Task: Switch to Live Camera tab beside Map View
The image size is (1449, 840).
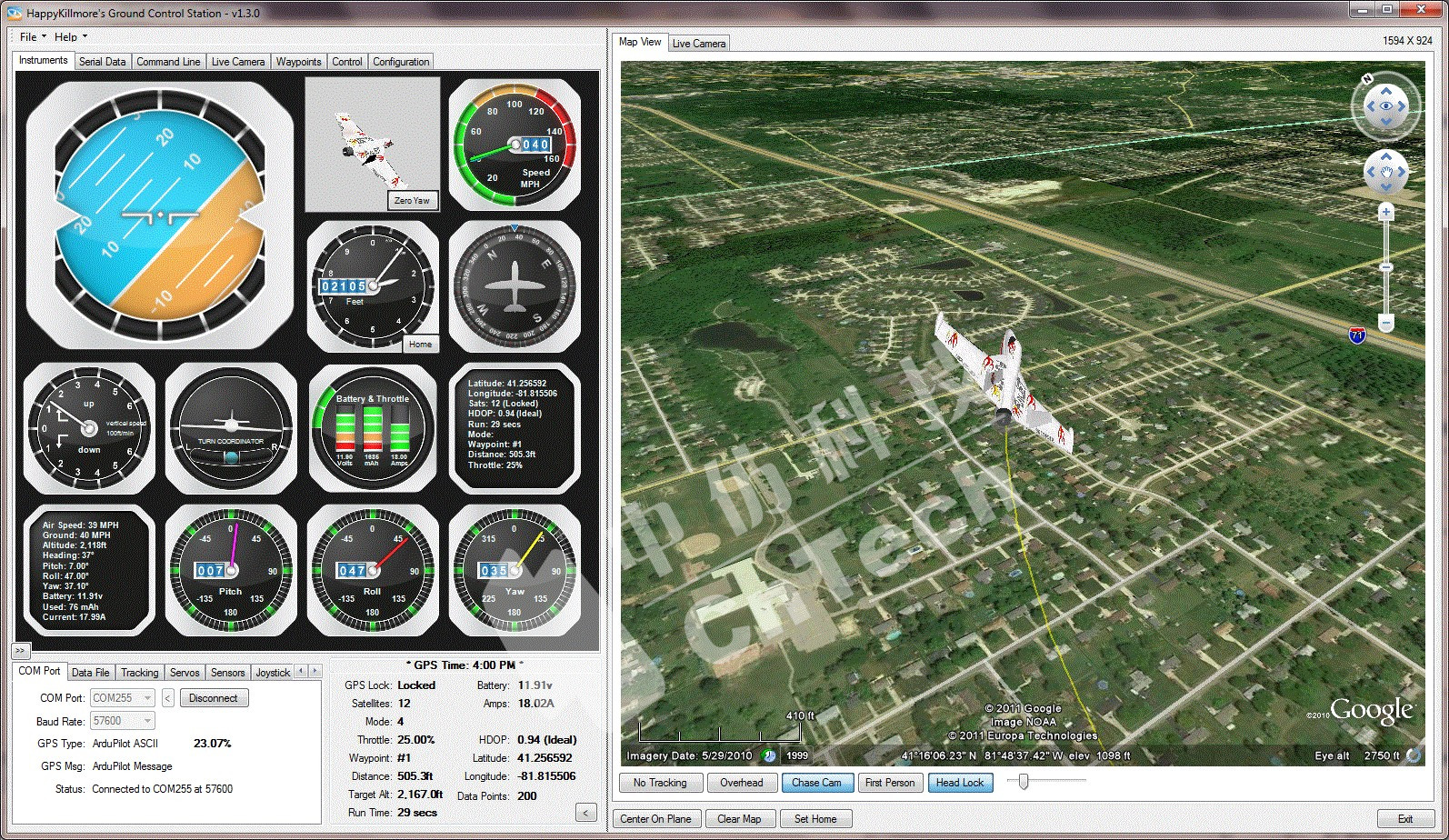Action: (x=699, y=44)
